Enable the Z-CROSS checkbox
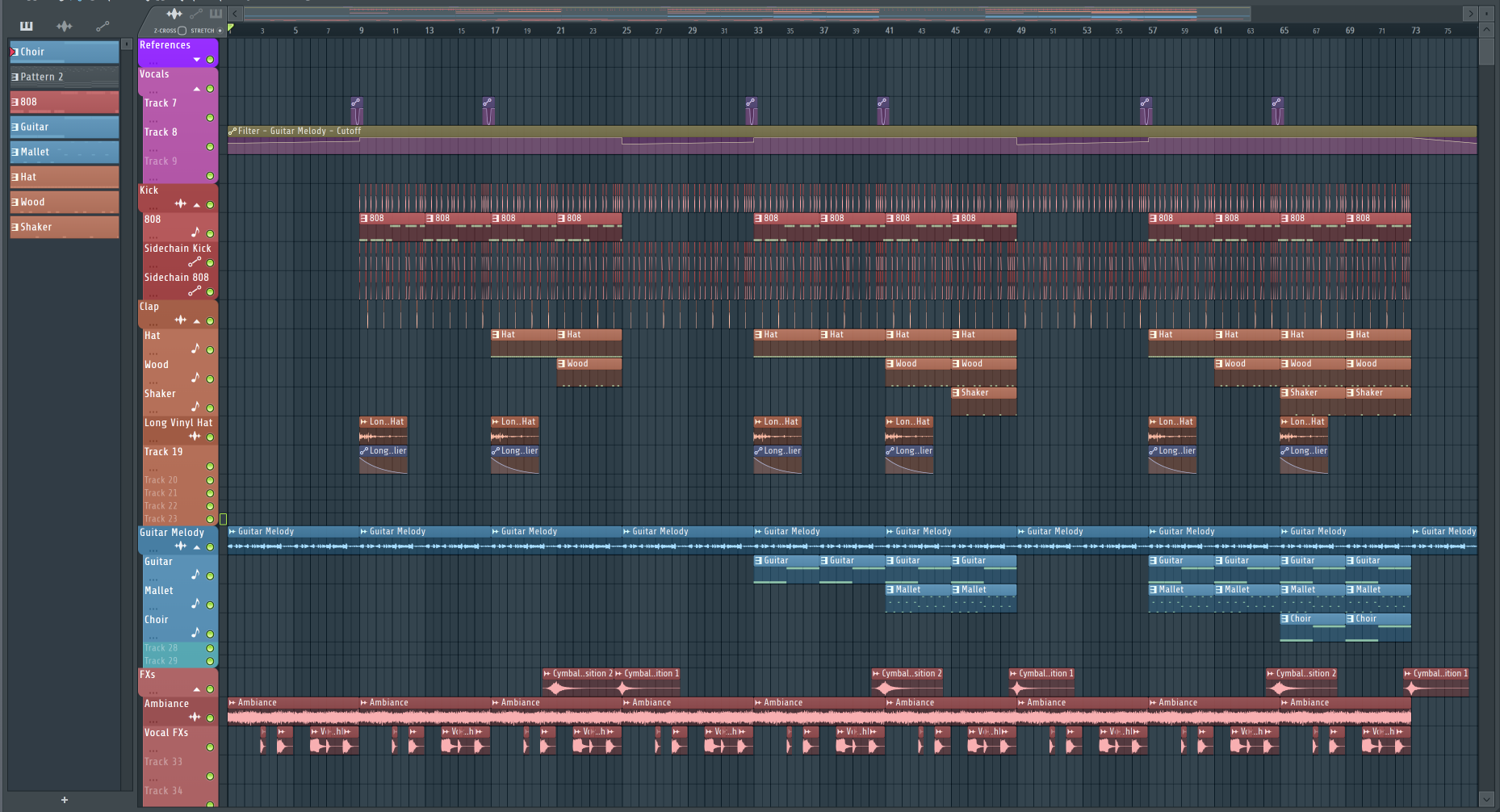Screen dimensions: 1500x812 [182, 31]
